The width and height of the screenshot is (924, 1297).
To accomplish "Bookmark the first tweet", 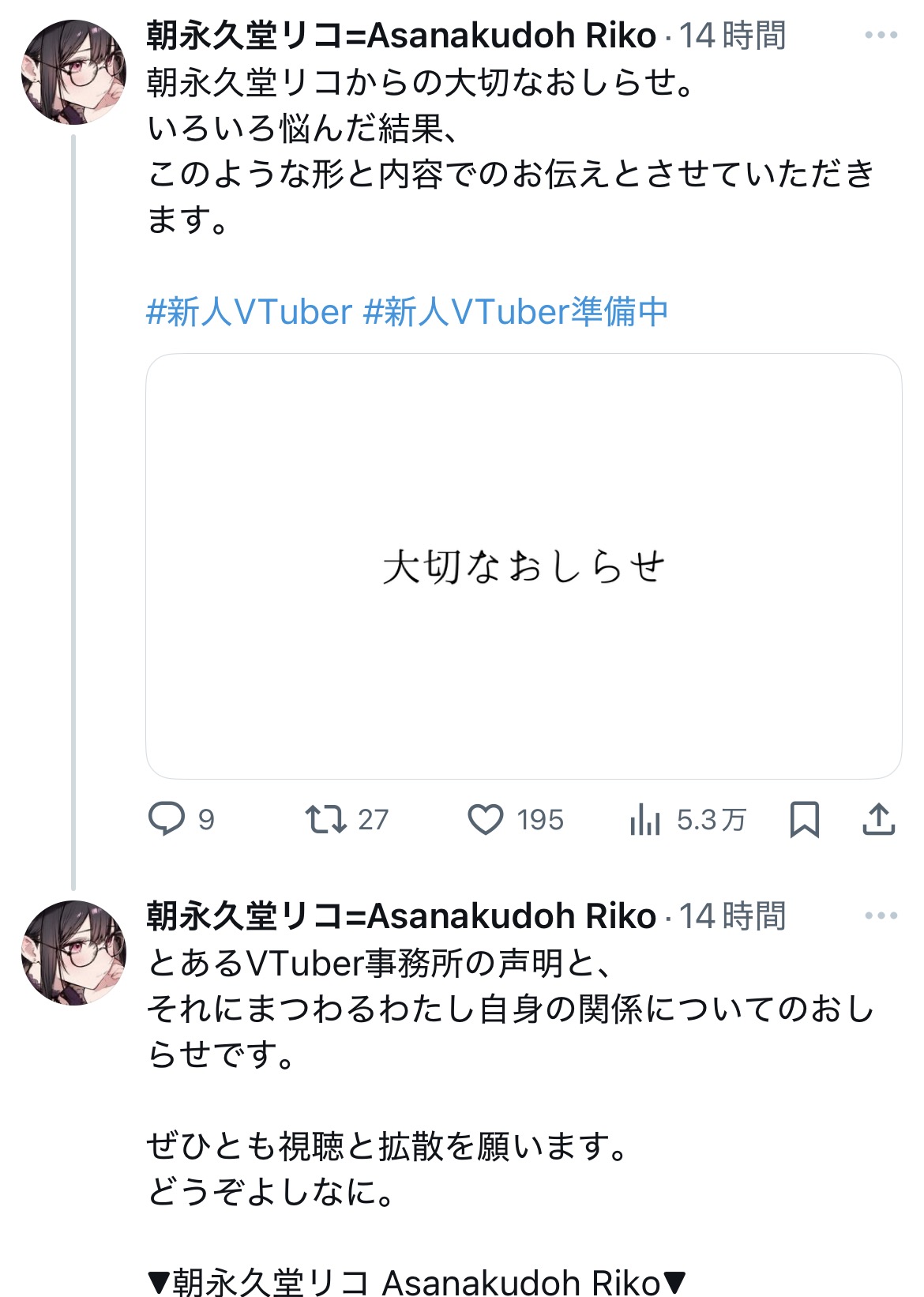I will pyautogui.click(x=805, y=819).
